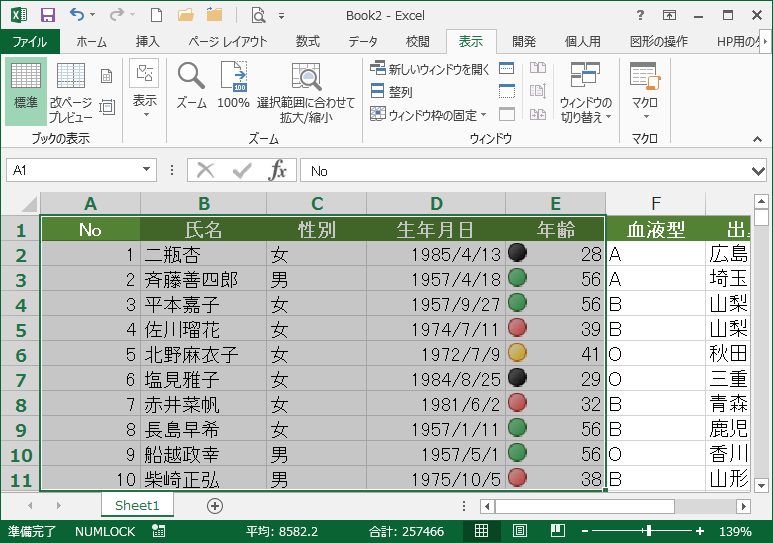Image resolution: width=773 pixels, height=543 pixels.
Task: Click the split window icon
Action: [x=507, y=68]
